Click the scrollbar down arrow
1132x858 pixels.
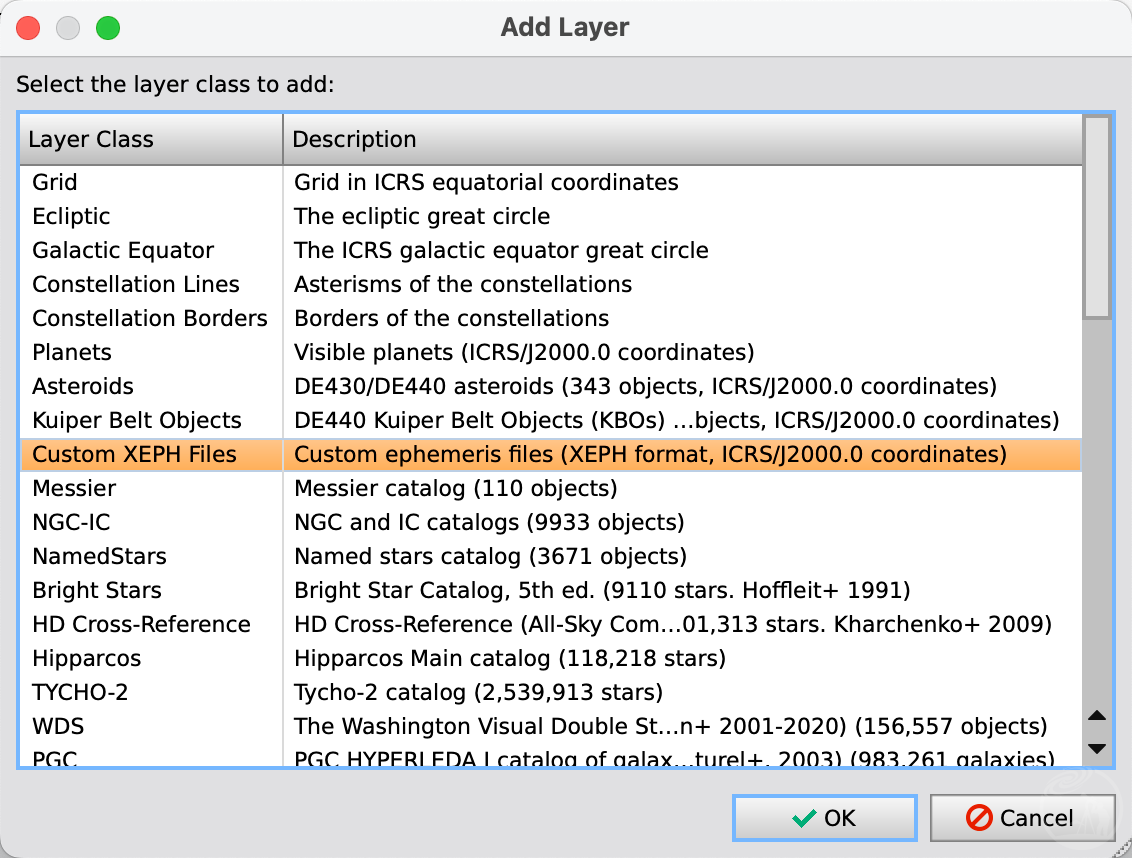pos(1097,749)
